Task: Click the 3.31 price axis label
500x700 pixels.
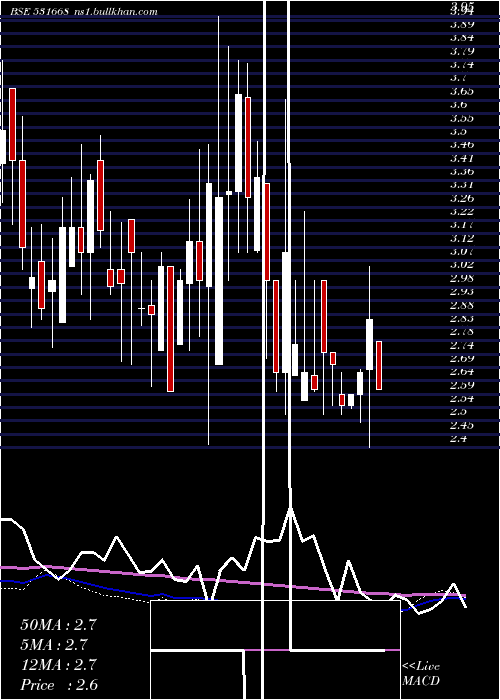Action: tap(462, 184)
